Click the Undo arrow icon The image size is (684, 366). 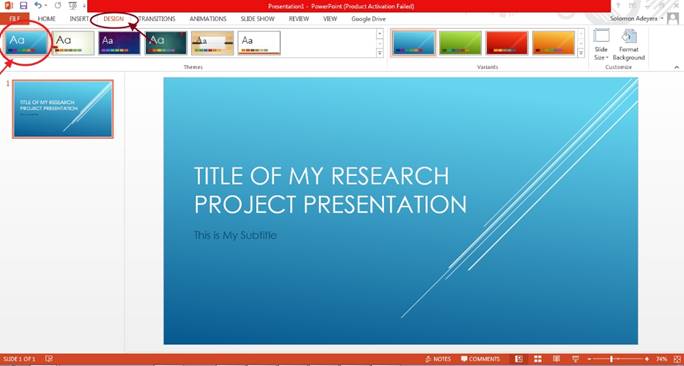(x=38, y=5)
